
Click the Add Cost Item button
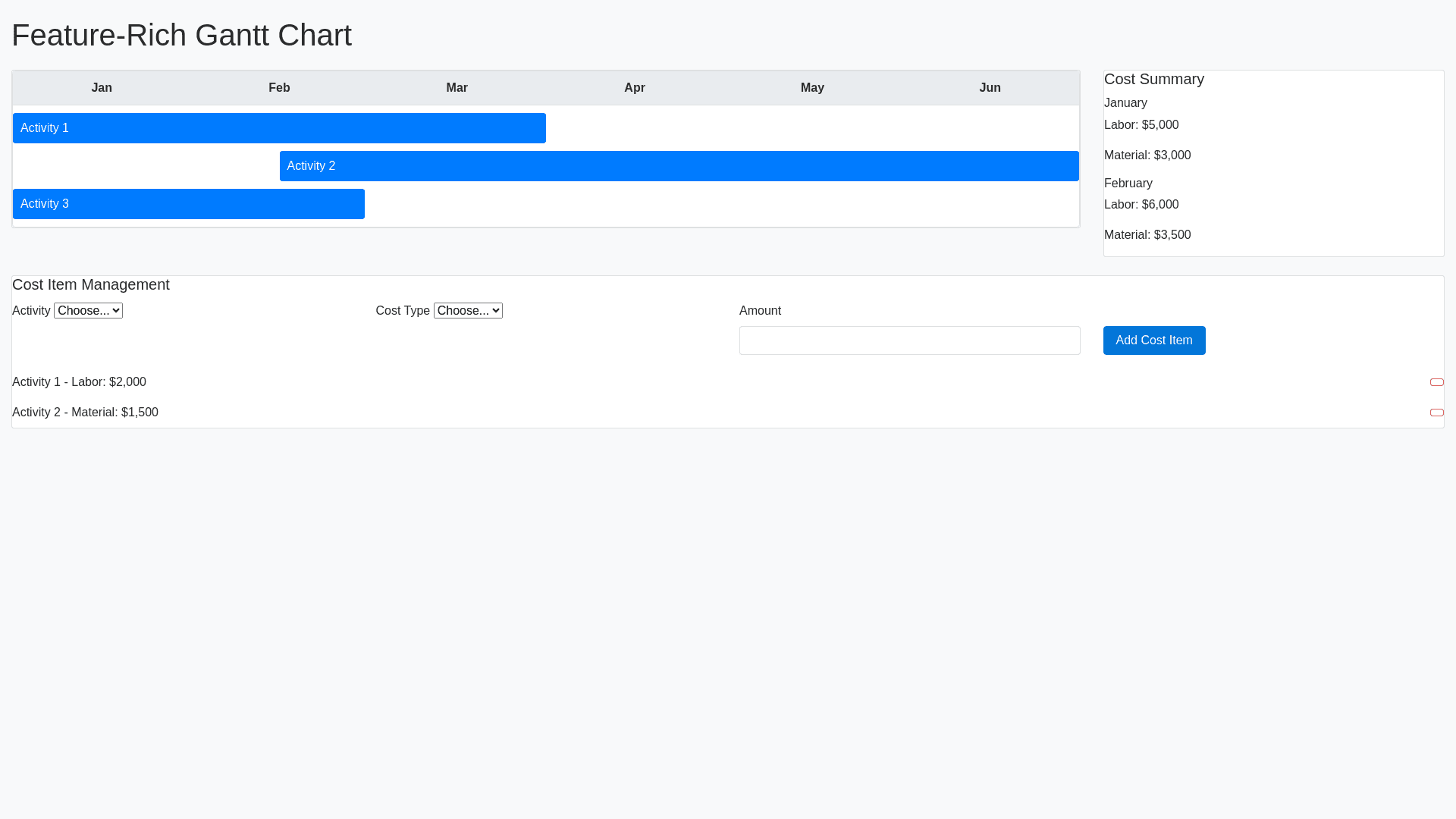pyautogui.click(x=1153, y=340)
